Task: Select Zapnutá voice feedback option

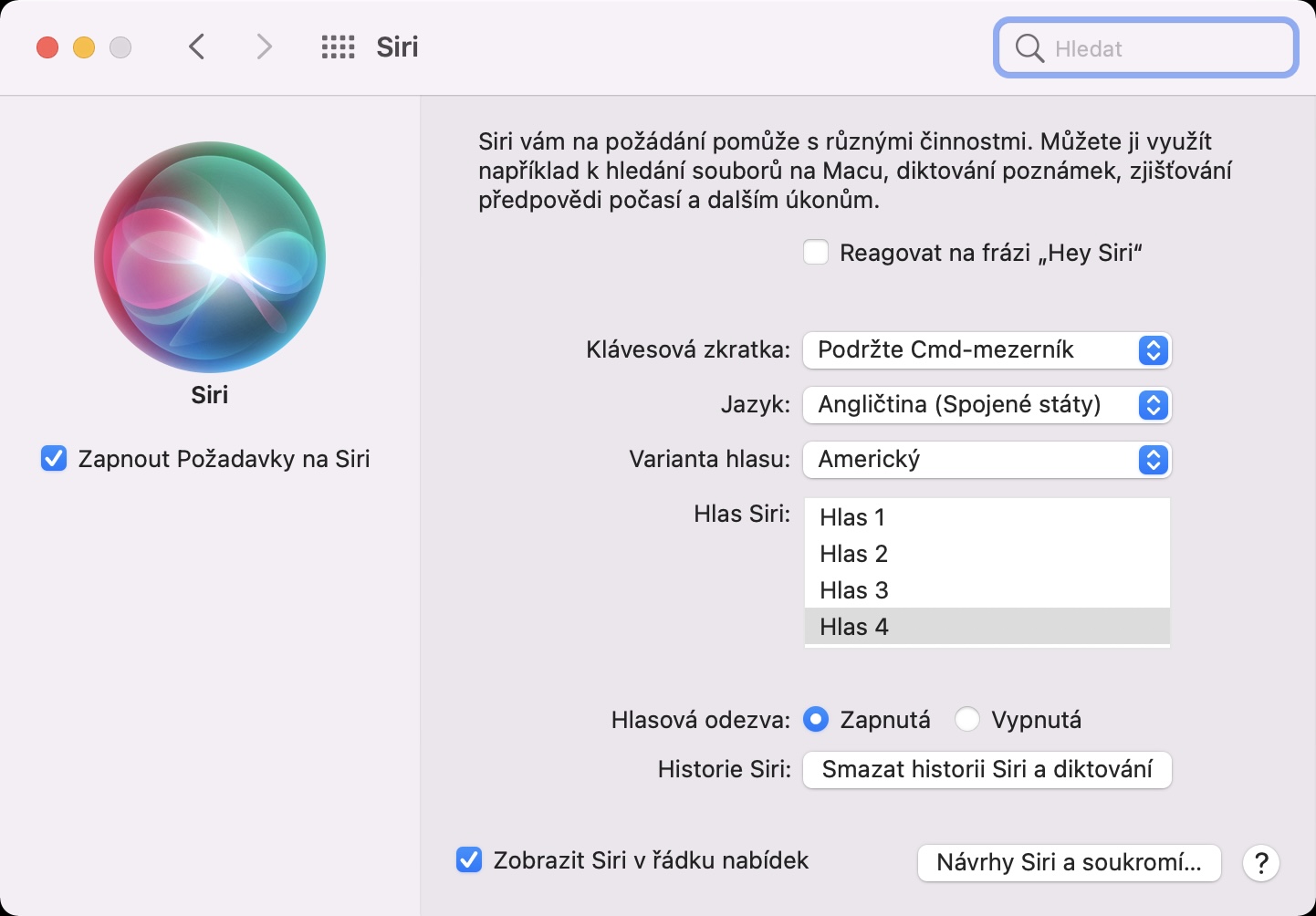Action: coord(816,720)
